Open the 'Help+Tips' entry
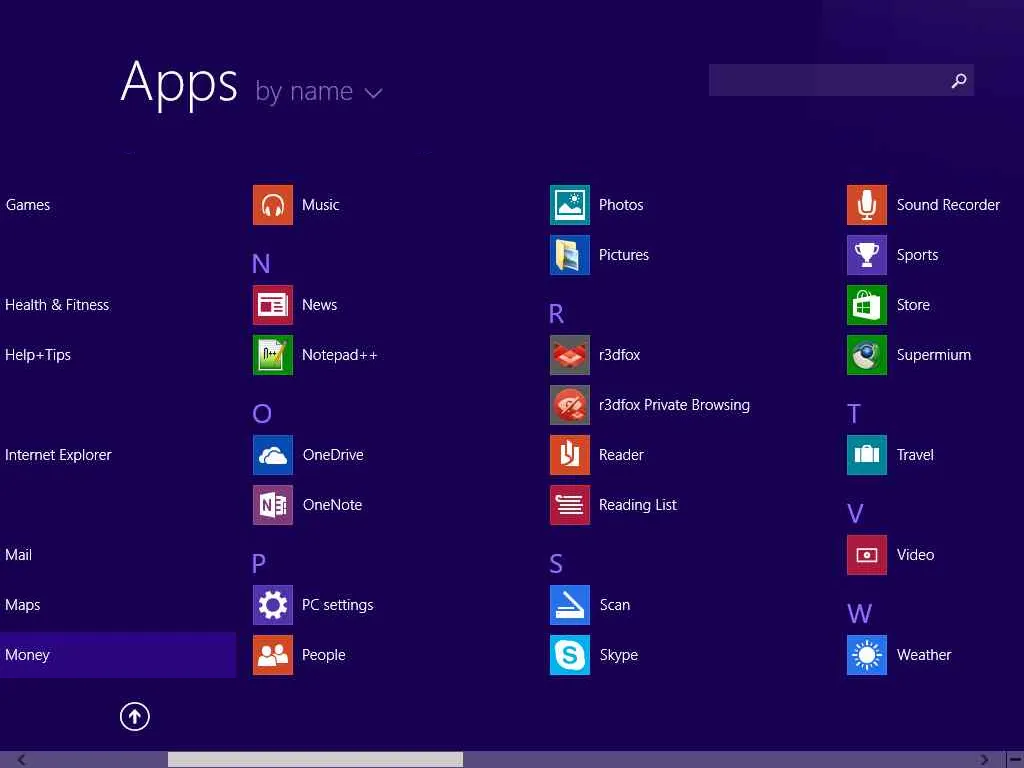 click(x=38, y=355)
